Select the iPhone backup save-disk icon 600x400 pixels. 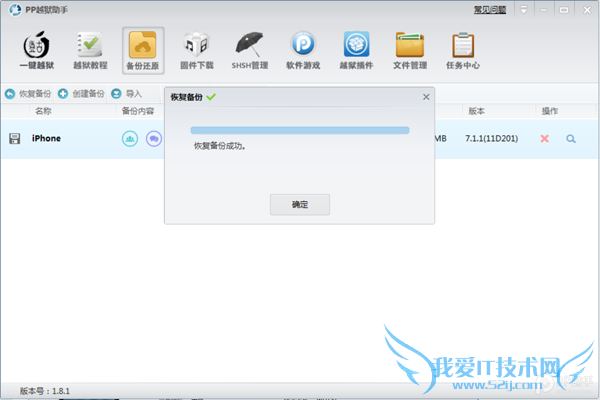[x=15, y=139]
